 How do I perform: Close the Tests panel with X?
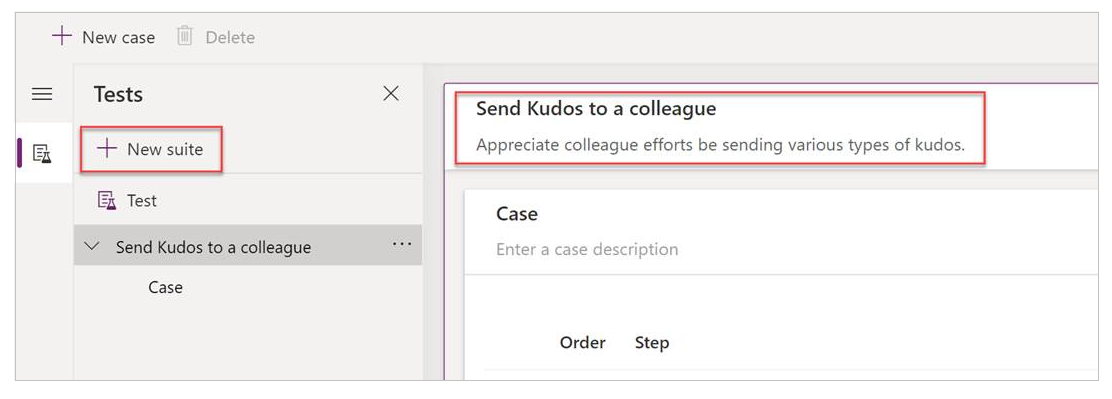391,94
